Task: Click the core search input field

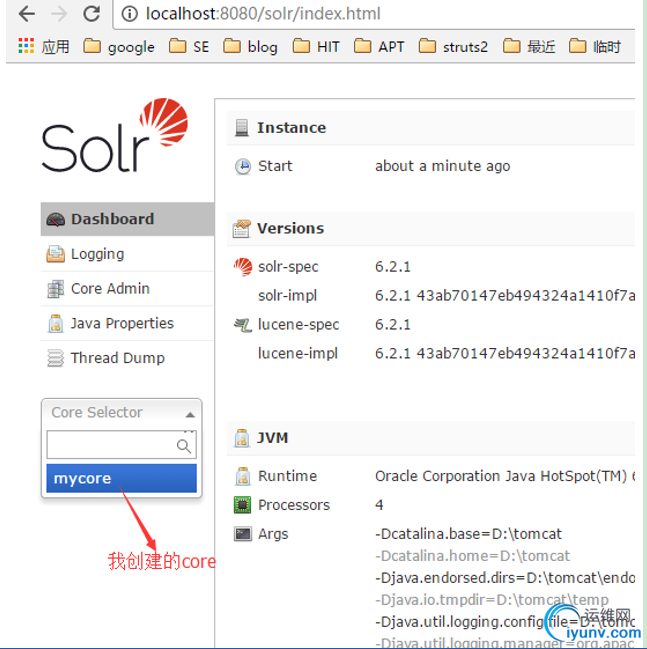Action: pyautogui.click(x=121, y=445)
